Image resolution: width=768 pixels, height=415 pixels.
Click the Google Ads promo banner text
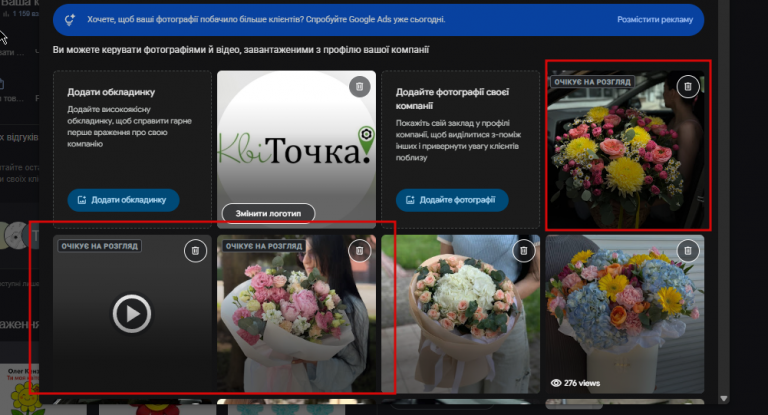click(266, 20)
